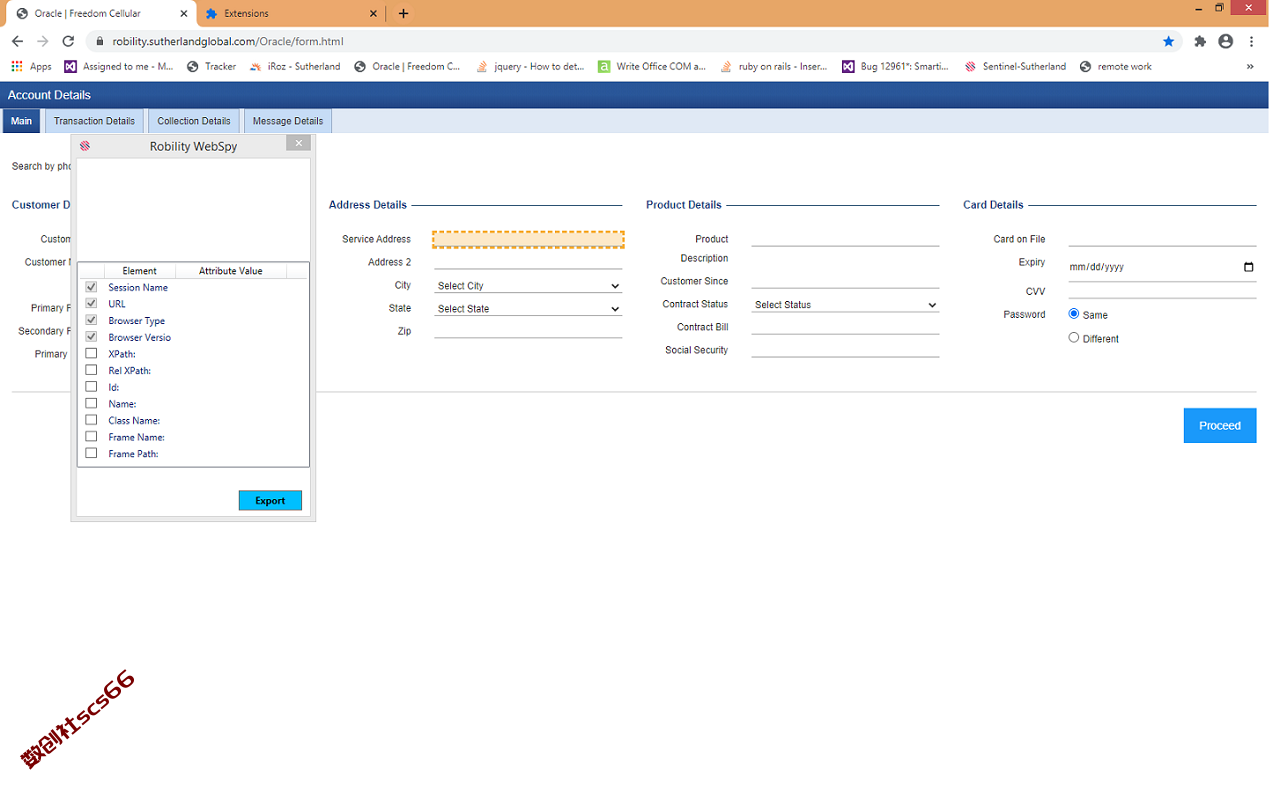Uncheck the Browser Version checkbox
1280x800 pixels.
pyautogui.click(x=91, y=337)
